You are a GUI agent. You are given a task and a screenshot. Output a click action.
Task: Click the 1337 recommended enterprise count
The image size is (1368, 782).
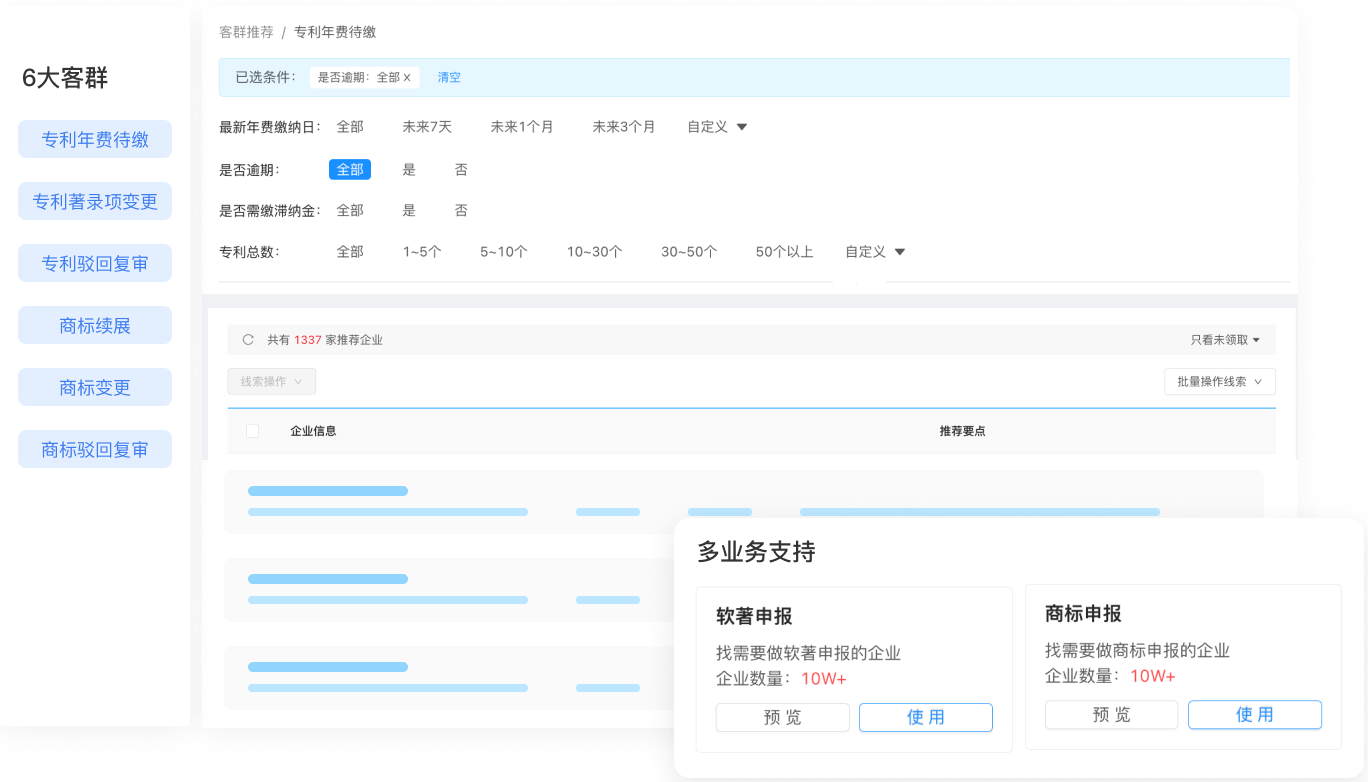click(308, 340)
